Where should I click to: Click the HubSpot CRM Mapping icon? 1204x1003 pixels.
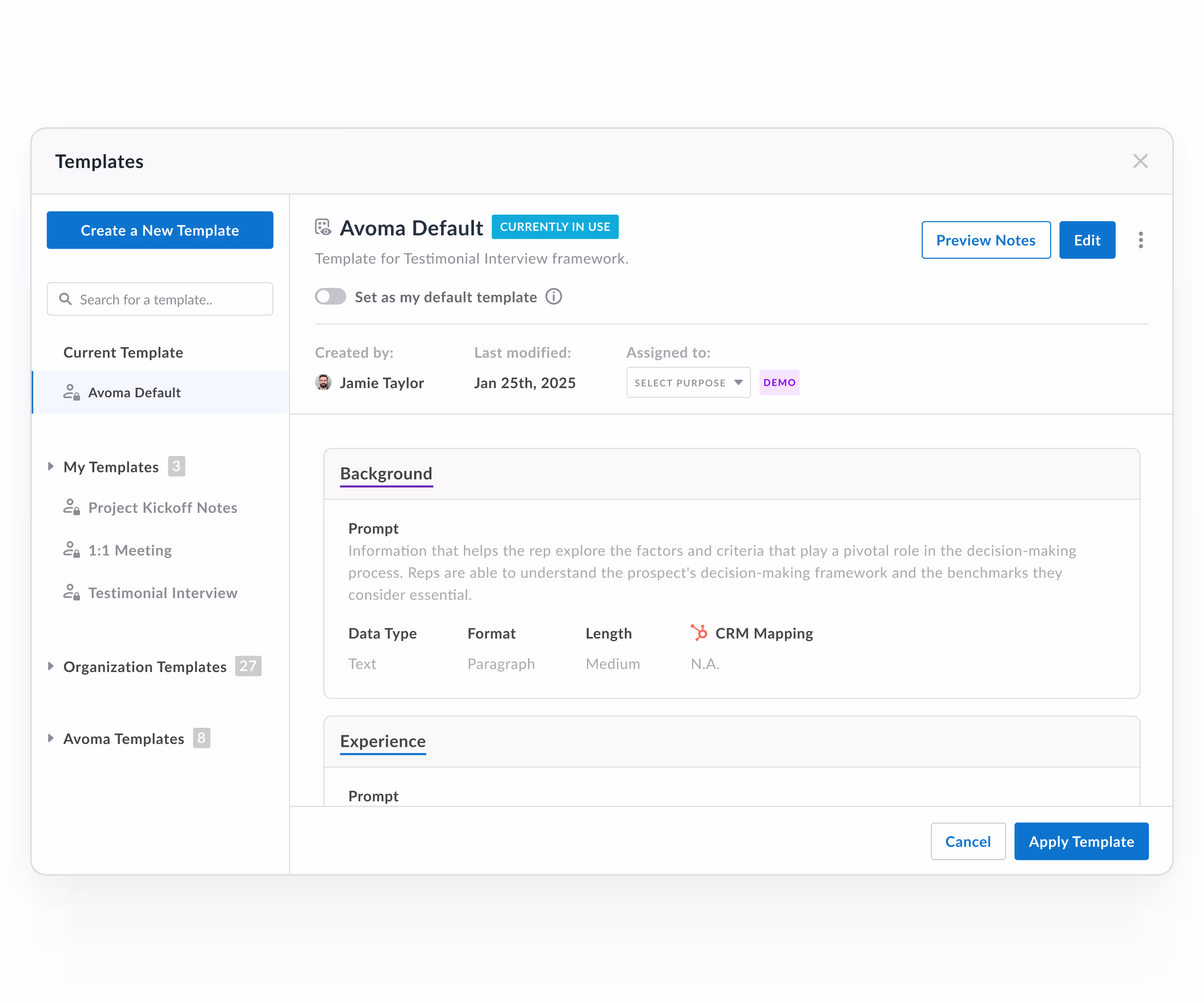pos(699,633)
